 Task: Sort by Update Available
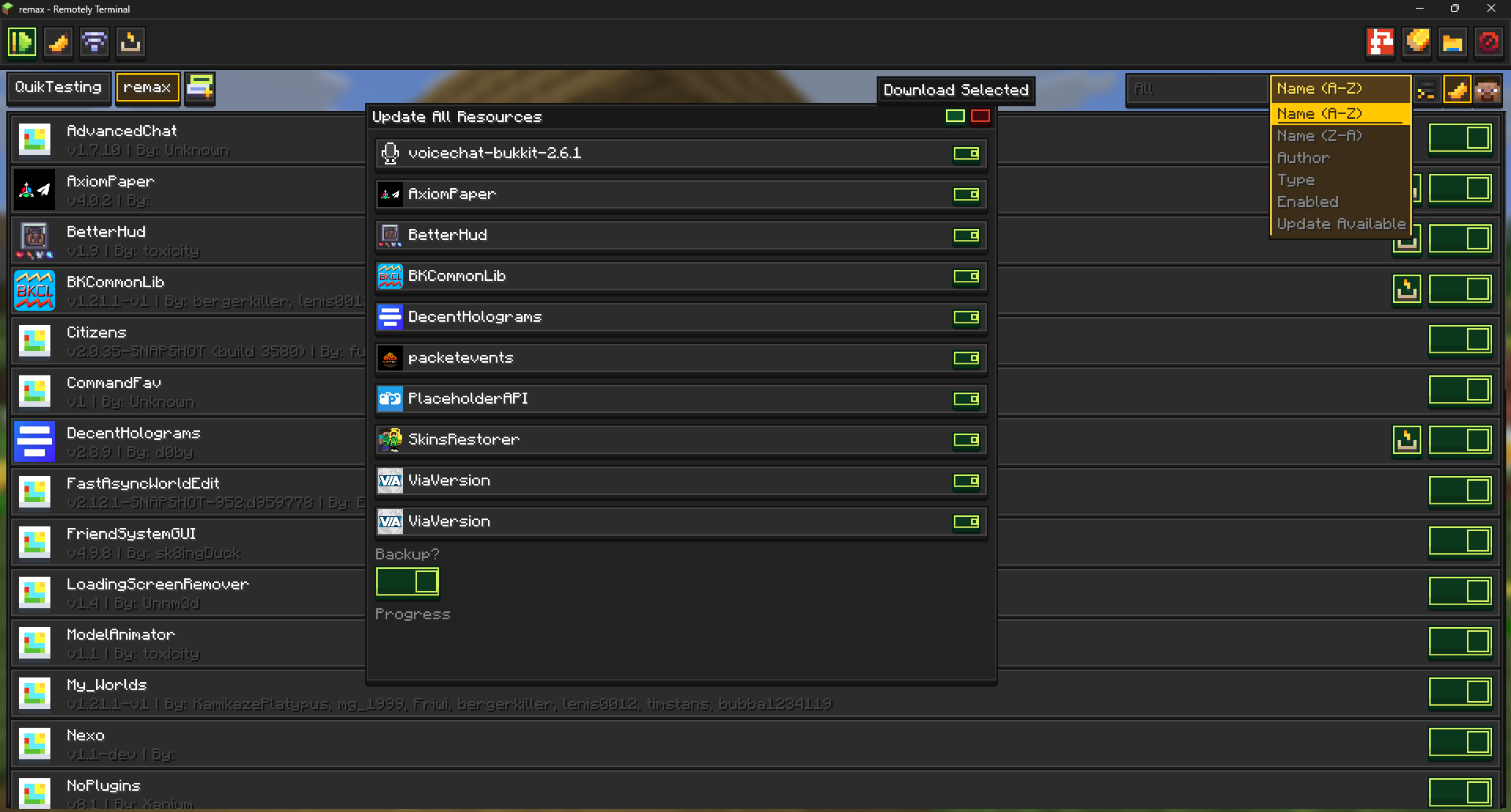1341,224
